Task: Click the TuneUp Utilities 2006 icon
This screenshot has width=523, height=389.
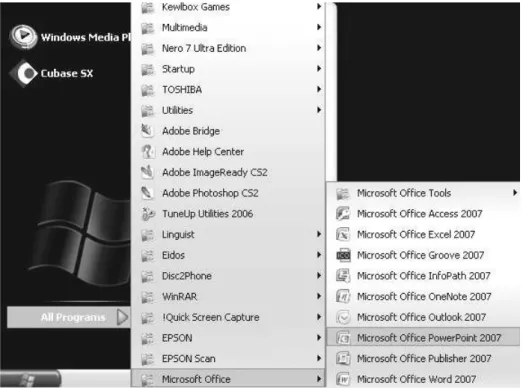Action: pyautogui.click(x=148, y=214)
